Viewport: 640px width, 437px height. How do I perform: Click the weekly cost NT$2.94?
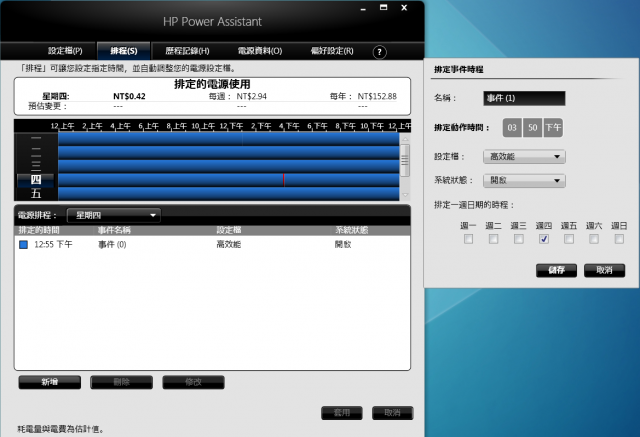point(251,96)
